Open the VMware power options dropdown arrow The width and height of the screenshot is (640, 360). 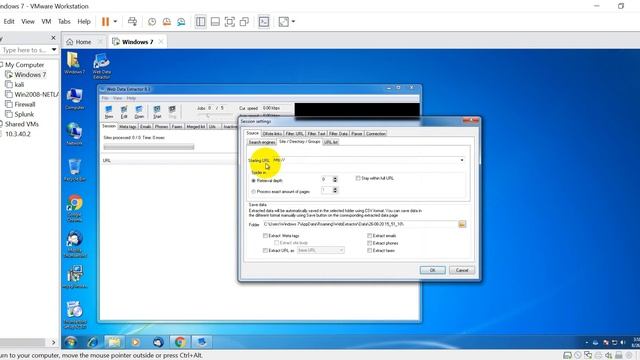pos(115,22)
